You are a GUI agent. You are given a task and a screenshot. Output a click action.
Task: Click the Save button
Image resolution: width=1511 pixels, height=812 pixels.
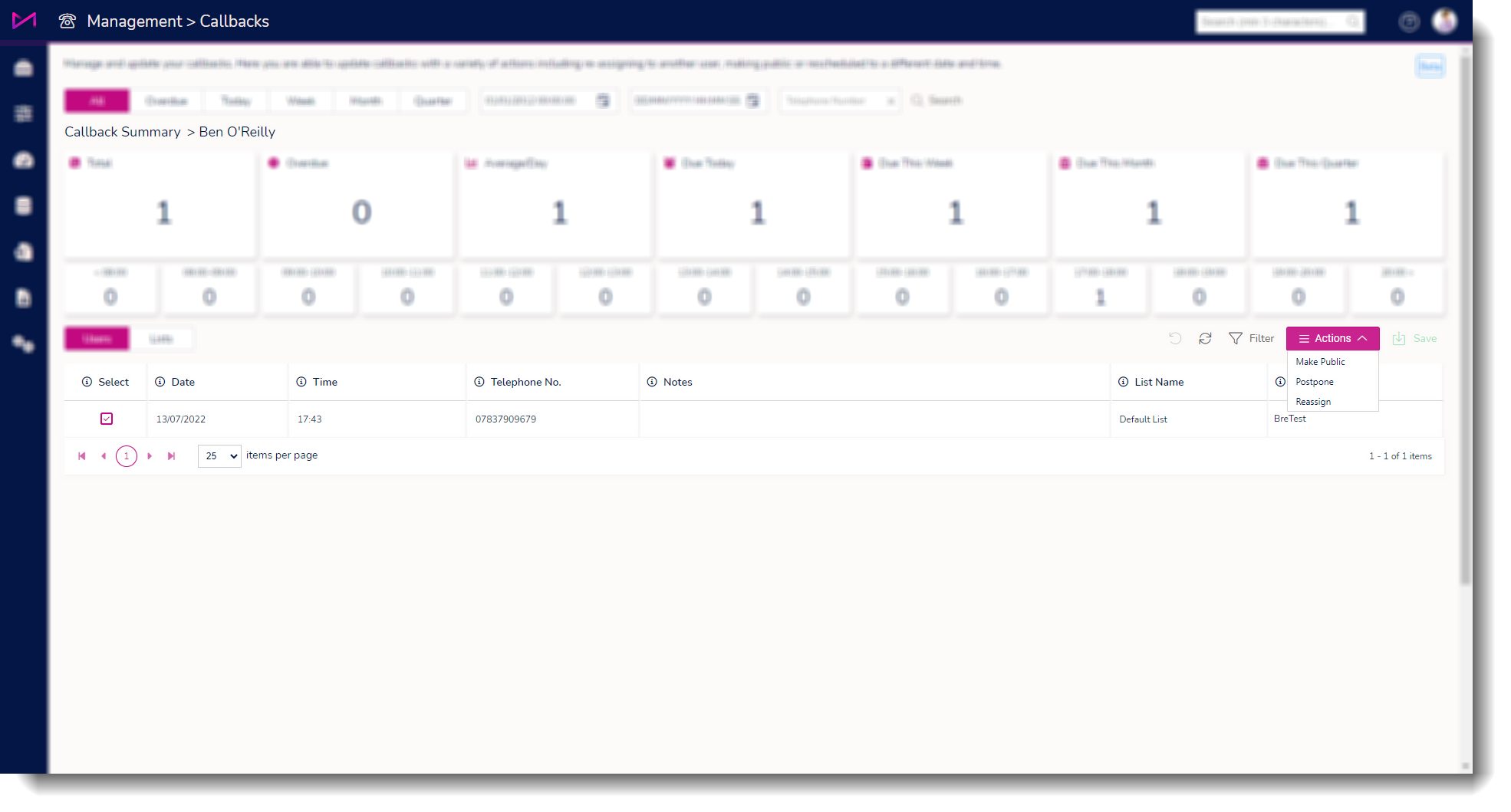pos(1415,338)
